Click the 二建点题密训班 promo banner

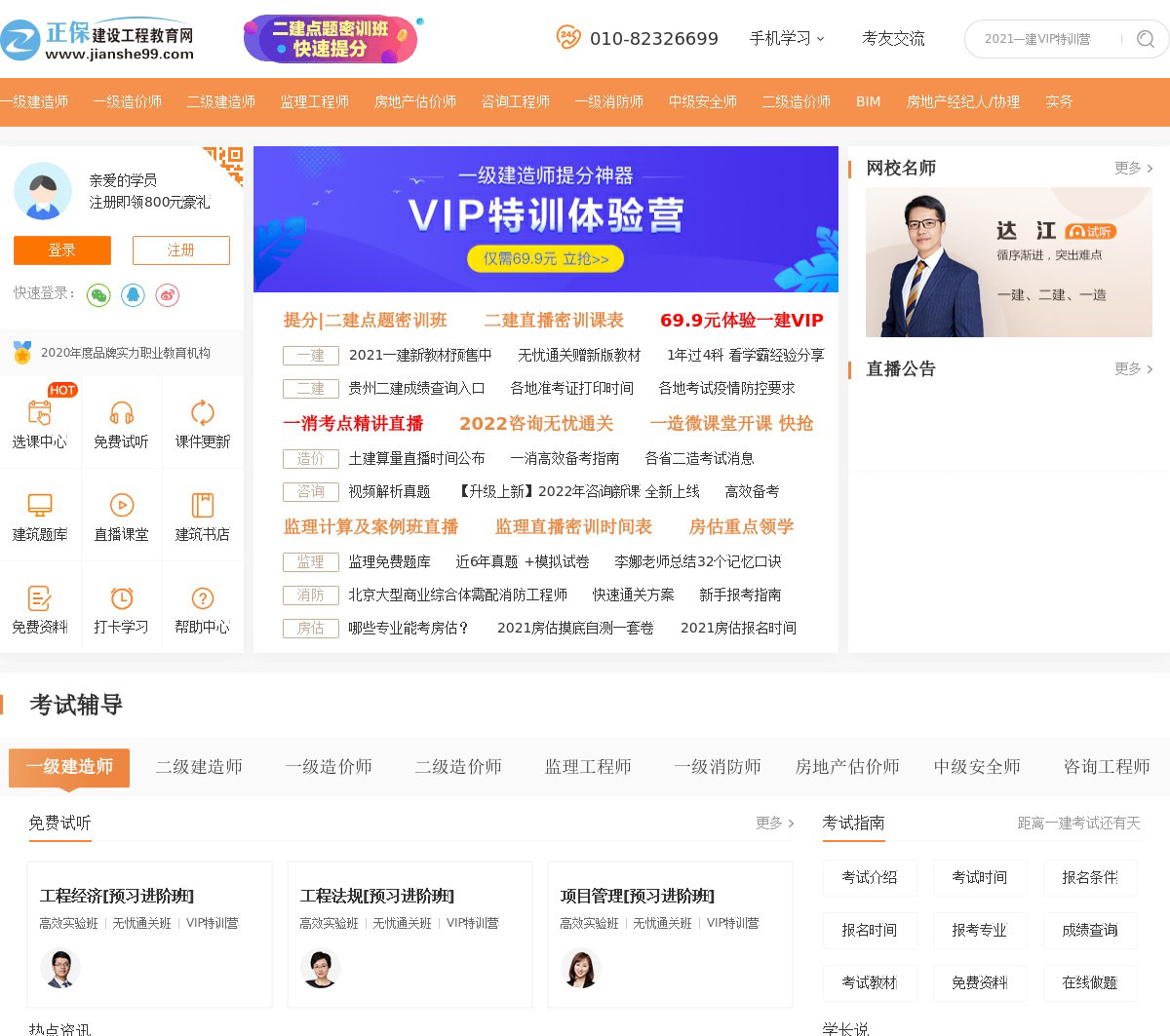tap(331, 39)
